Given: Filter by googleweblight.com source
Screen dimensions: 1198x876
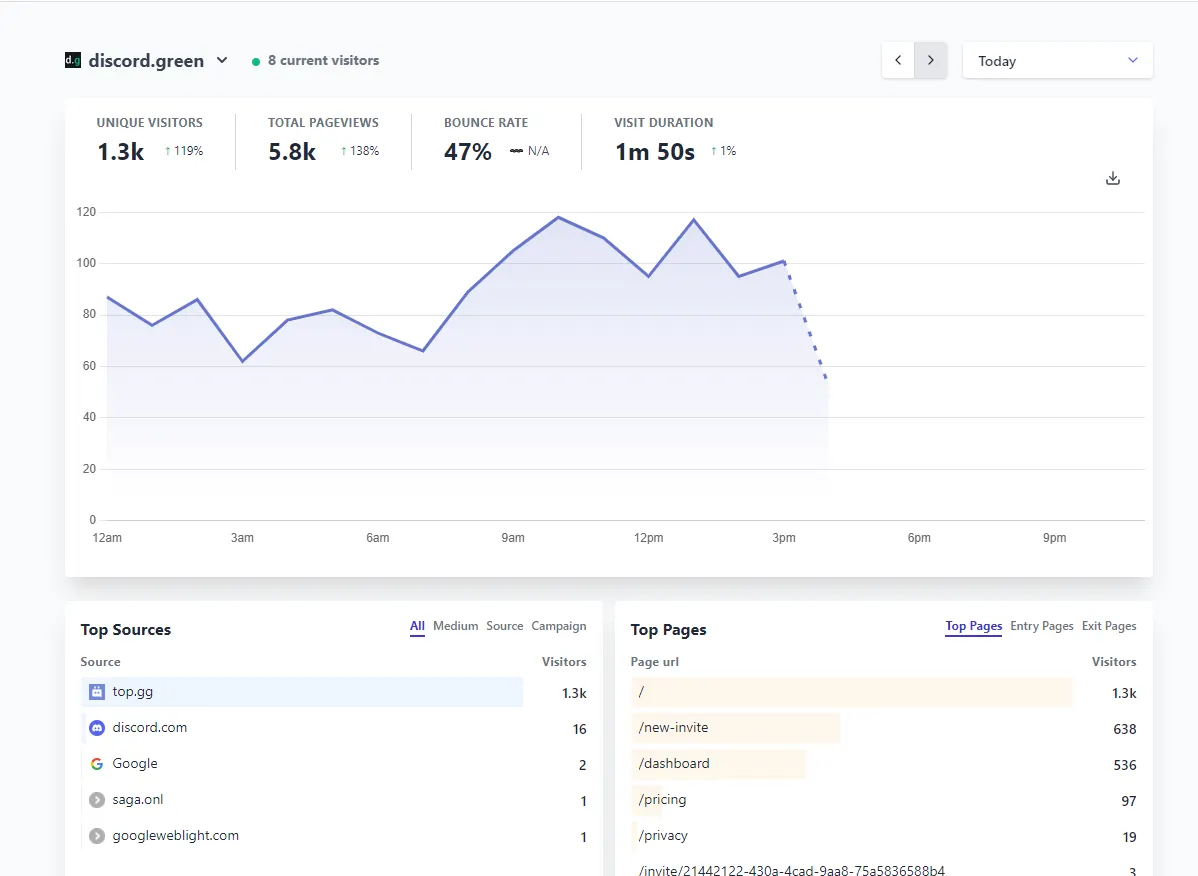Looking at the screenshot, I should tap(176, 836).
